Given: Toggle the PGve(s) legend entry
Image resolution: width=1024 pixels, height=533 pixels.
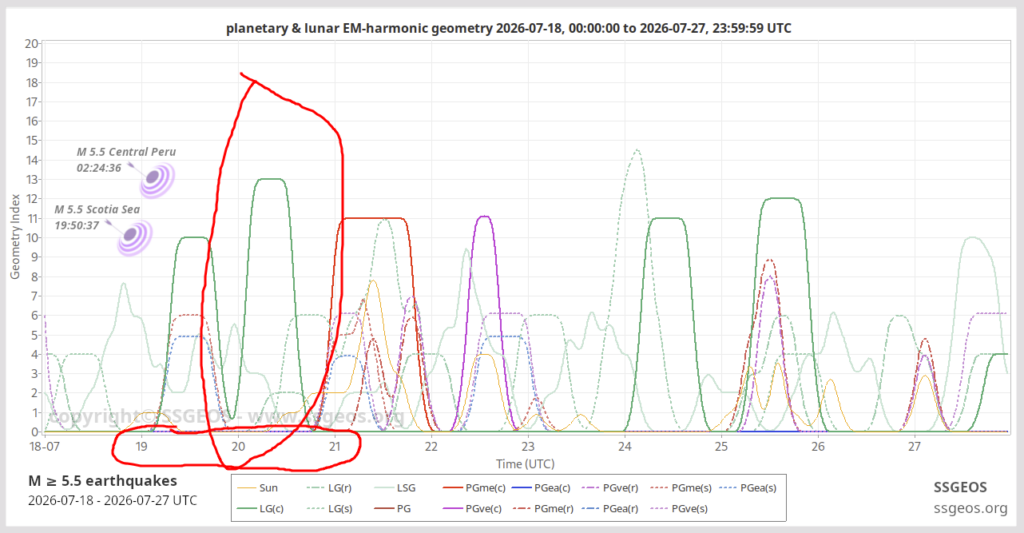Looking at the screenshot, I should point(678,508).
